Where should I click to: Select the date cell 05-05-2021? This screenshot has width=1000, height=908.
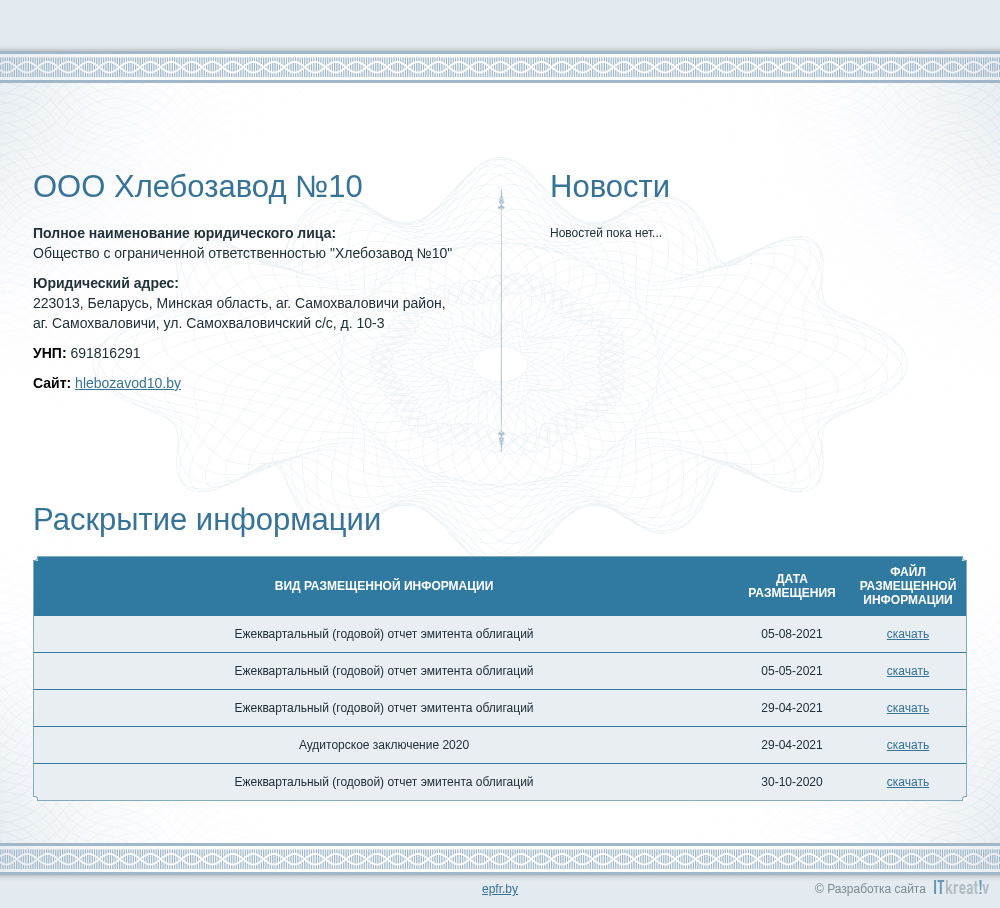tap(791, 671)
